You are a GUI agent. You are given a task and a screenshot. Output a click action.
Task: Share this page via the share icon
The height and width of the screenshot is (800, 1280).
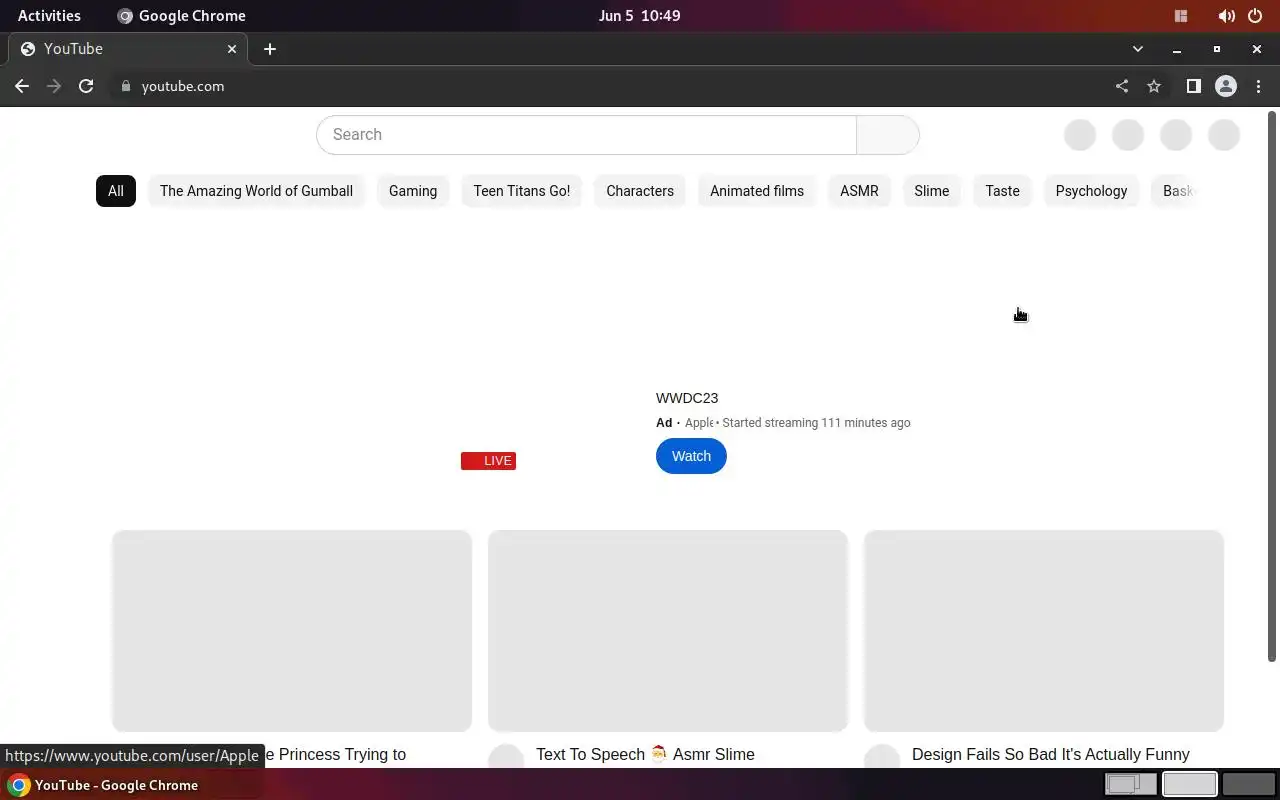1122,86
